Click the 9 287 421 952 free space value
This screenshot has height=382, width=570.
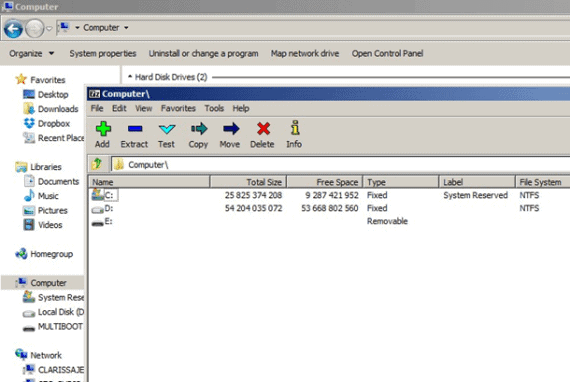tap(332, 195)
